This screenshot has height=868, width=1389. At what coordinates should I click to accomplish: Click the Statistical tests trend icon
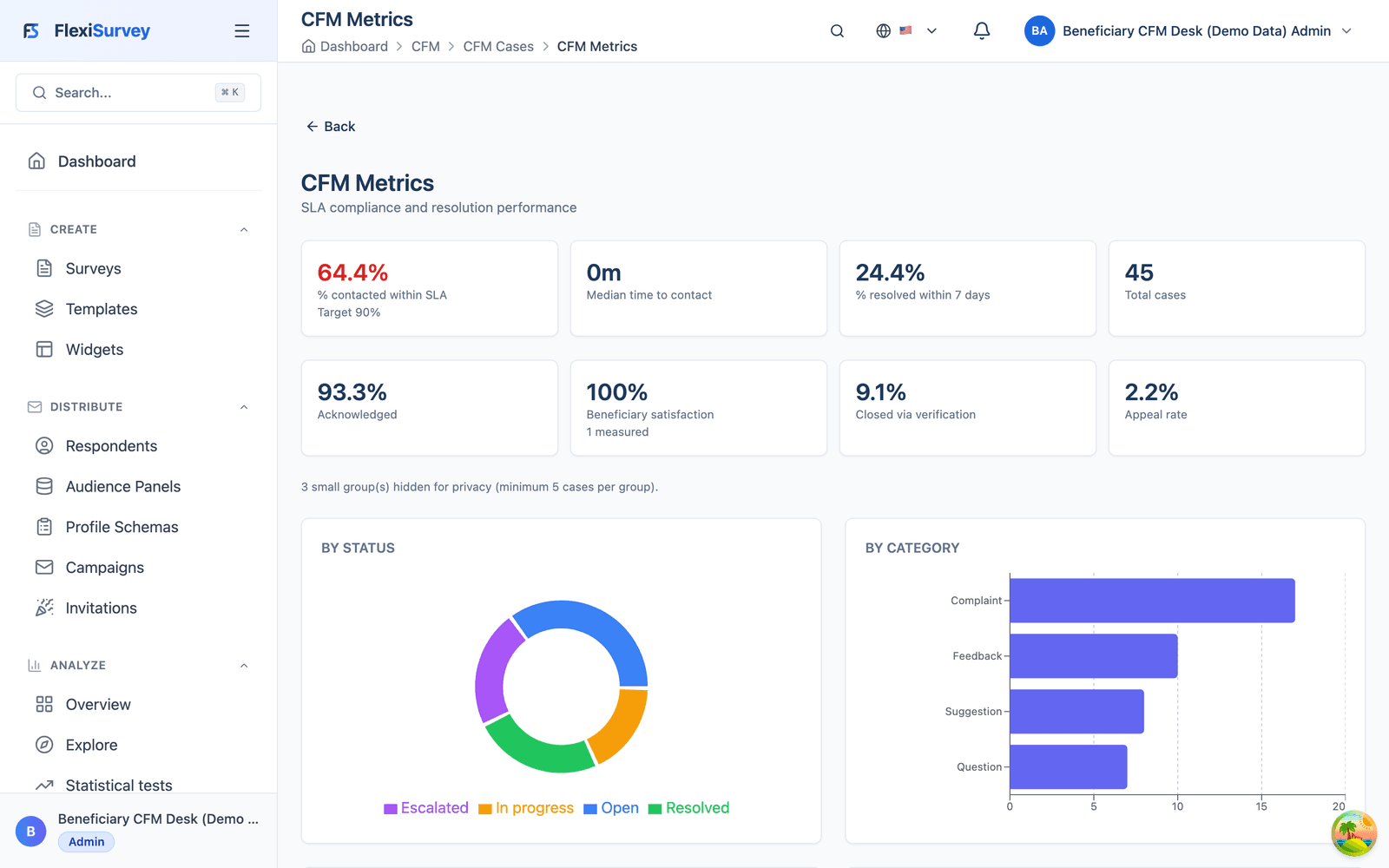point(44,785)
